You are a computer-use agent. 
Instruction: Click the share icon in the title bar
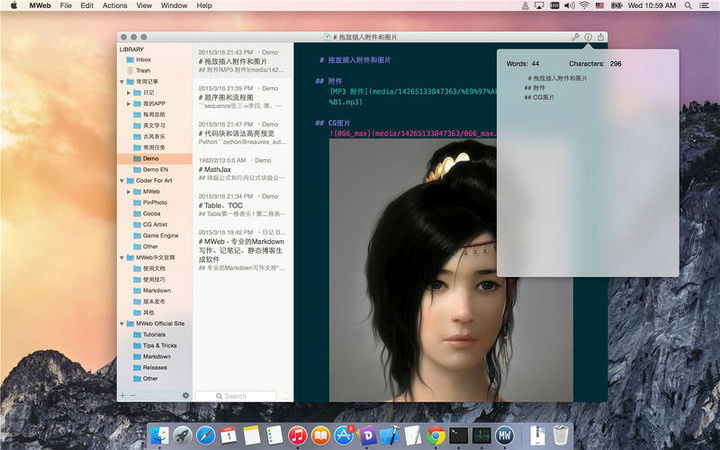pyautogui.click(x=600, y=37)
